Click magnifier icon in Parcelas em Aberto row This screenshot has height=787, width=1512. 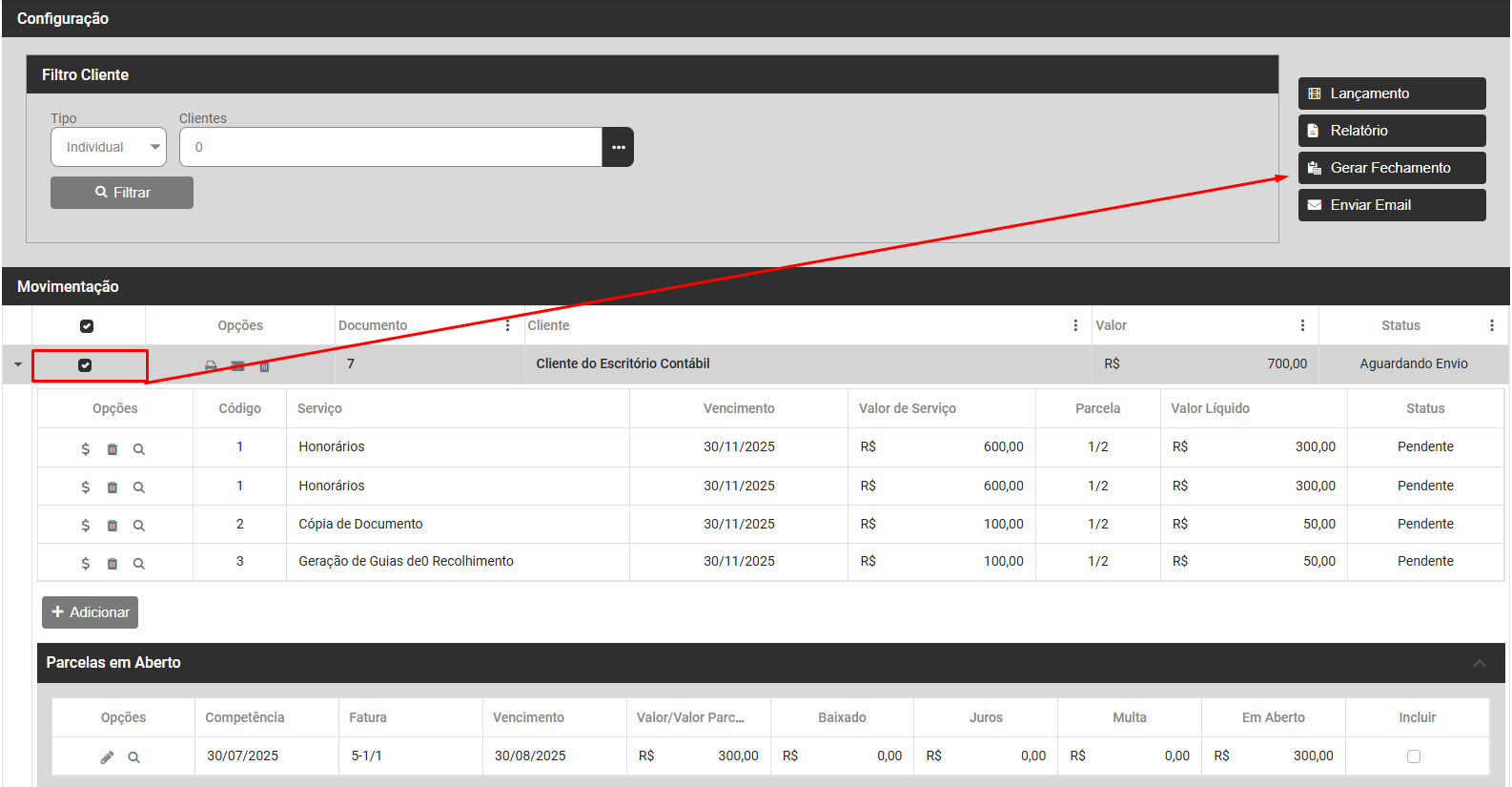pyautogui.click(x=134, y=757)
